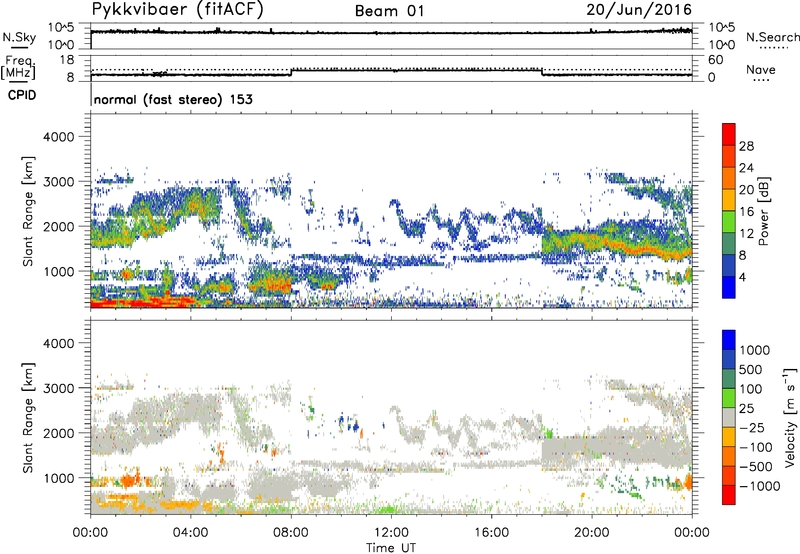Click the 12:00 time axis label

click(391, 533)
